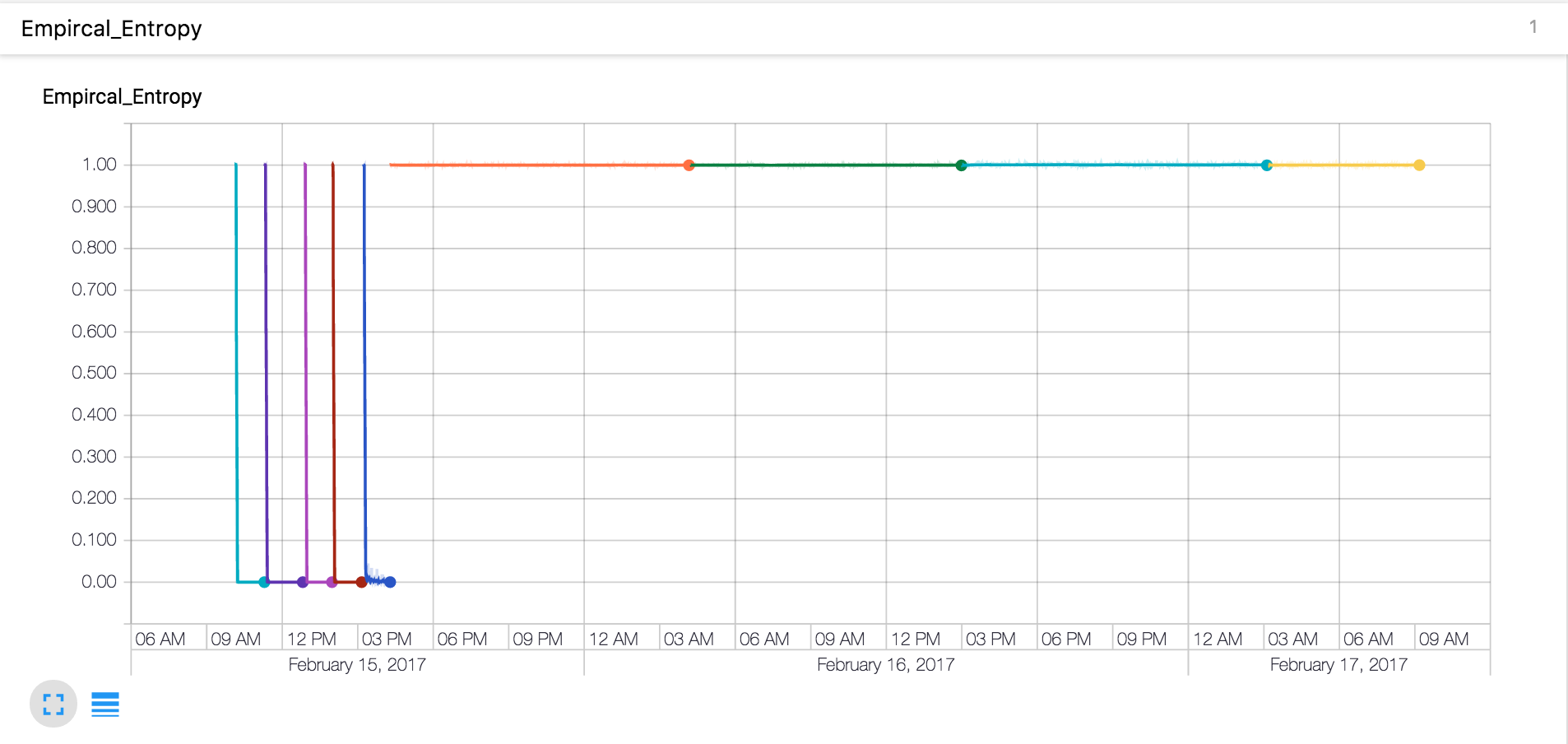
Task: Click the magenta run's endpoint marker at 0.00
Action: [x=332, y=582]
